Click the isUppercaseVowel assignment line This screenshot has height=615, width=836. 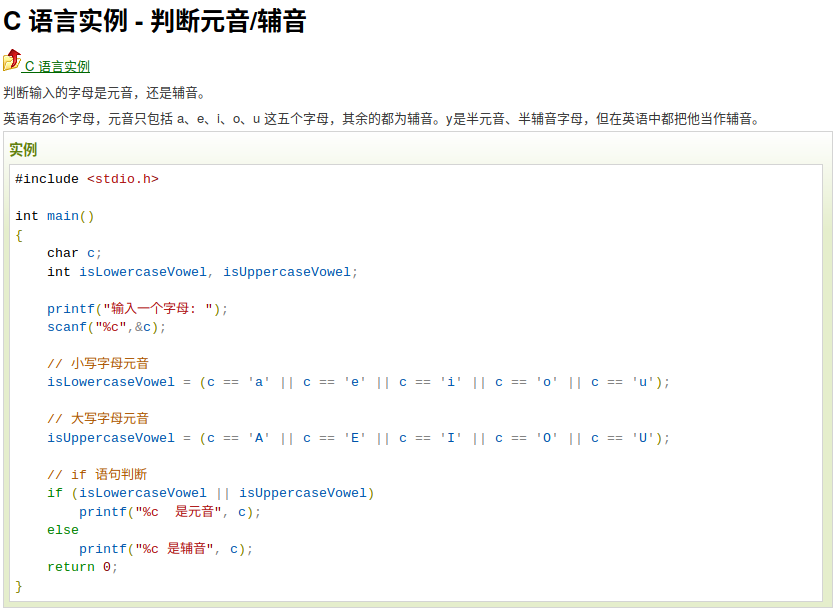(358, 438)
